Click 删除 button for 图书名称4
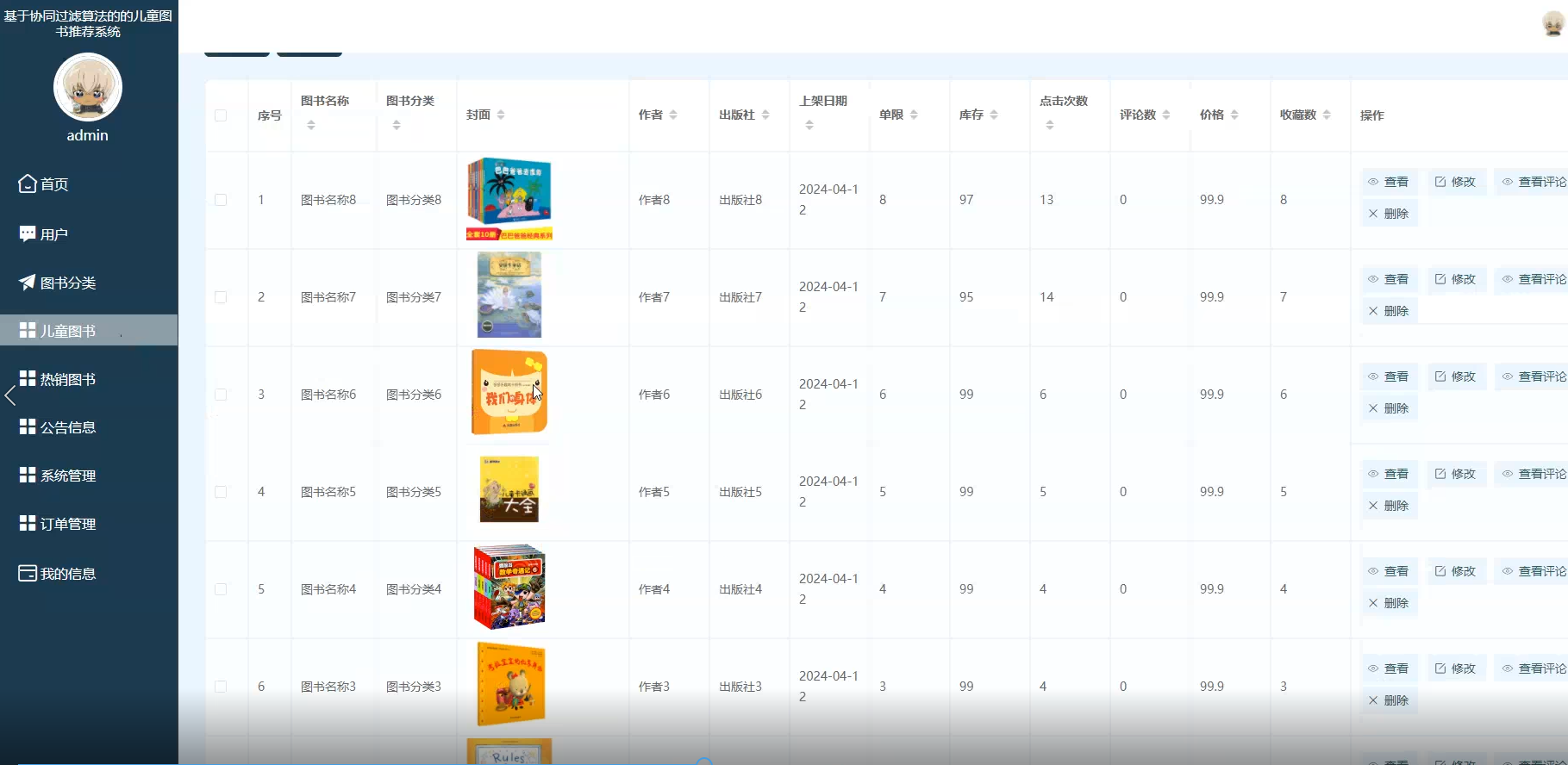 click(x=1389, y=603)
